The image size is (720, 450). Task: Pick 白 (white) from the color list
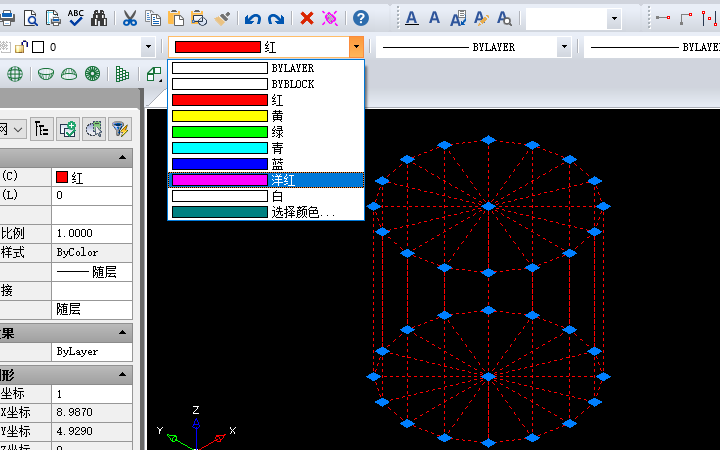[x=266, y=196]
